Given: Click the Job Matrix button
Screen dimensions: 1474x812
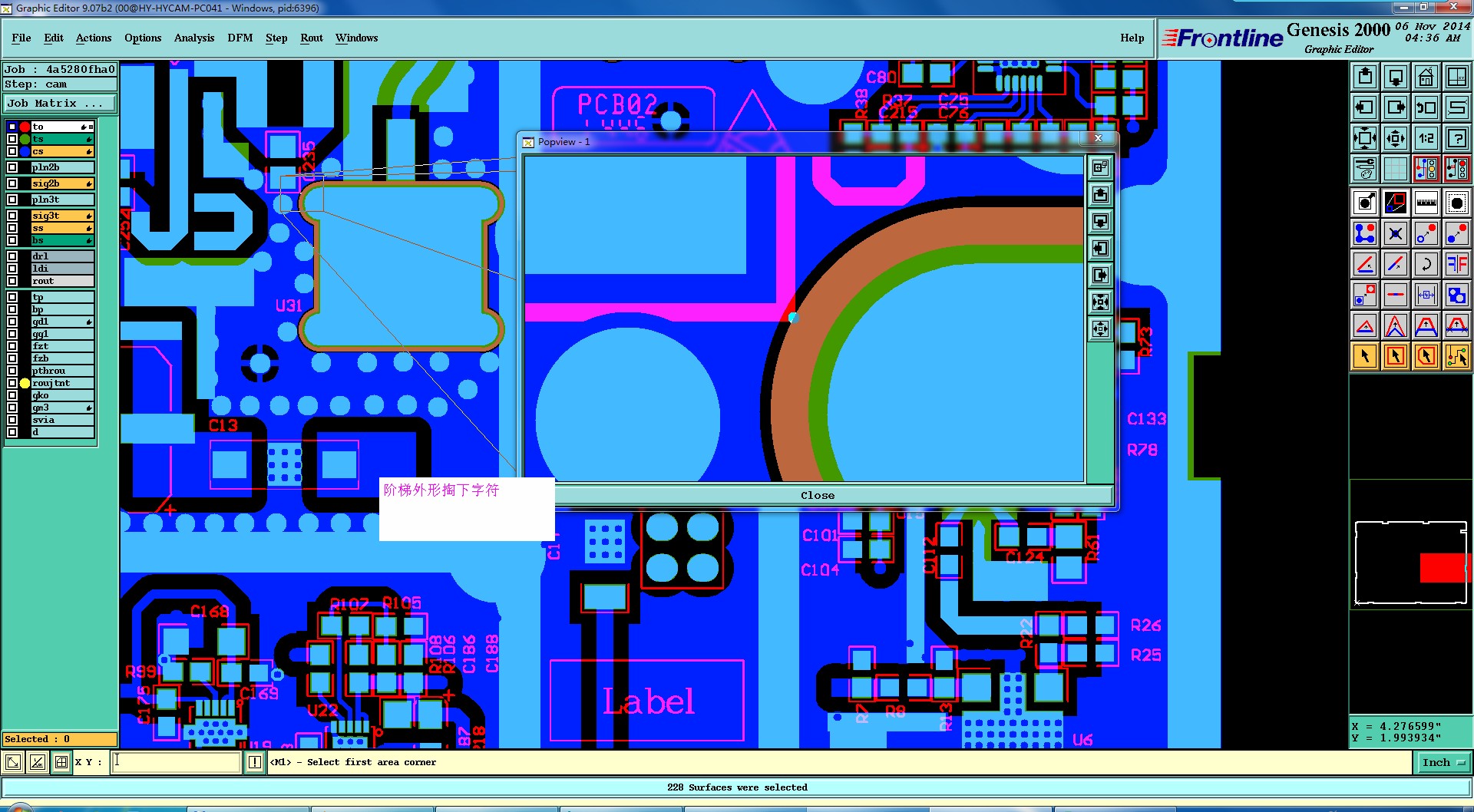Looking at the screenshot, I should click(61, 103).
